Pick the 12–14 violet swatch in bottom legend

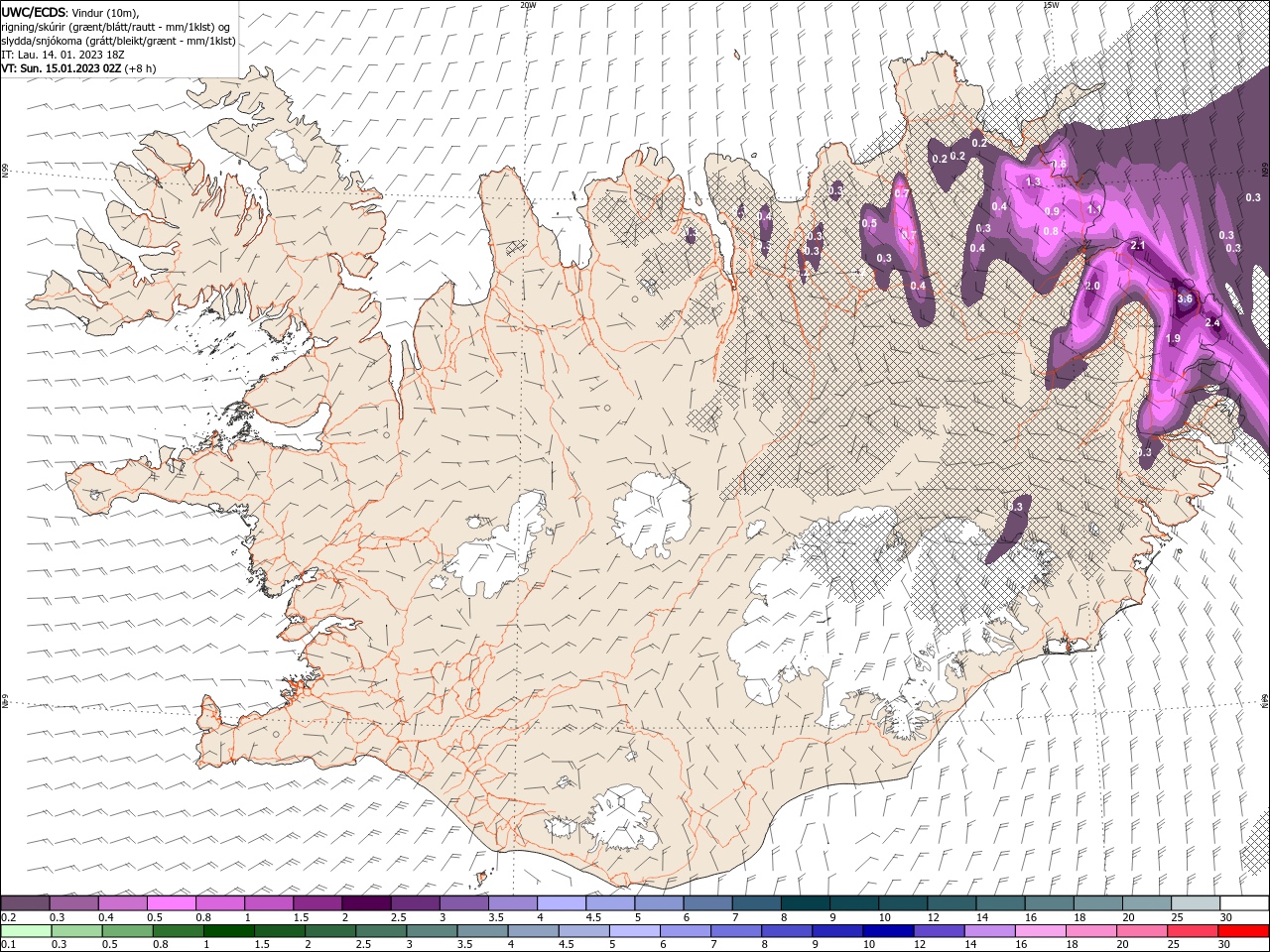pos(939,930)
